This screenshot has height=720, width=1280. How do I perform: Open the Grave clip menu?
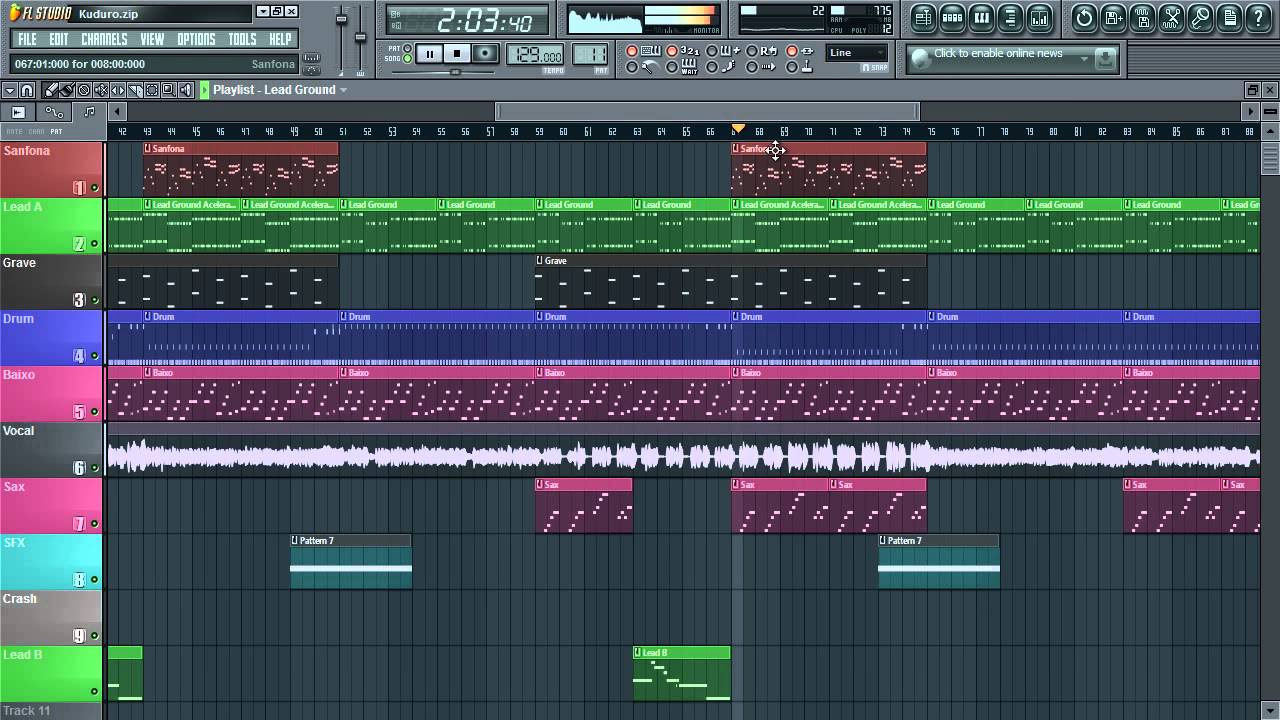tap(540, 260)
